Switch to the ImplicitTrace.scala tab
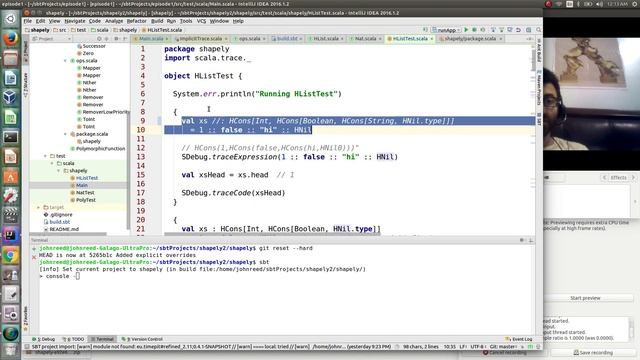 tap(200, 39)
